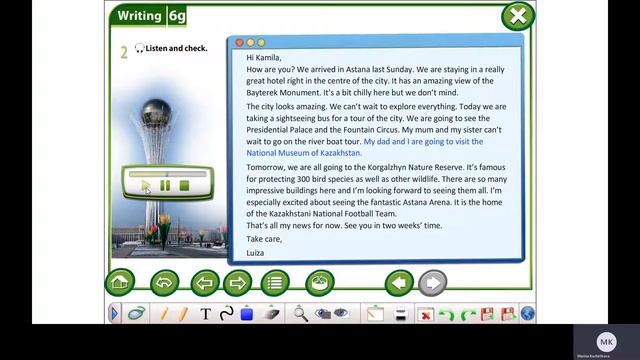Select the eraser tool
The width and height of the screenshot is (640, 360).
(x=270, y=313)
